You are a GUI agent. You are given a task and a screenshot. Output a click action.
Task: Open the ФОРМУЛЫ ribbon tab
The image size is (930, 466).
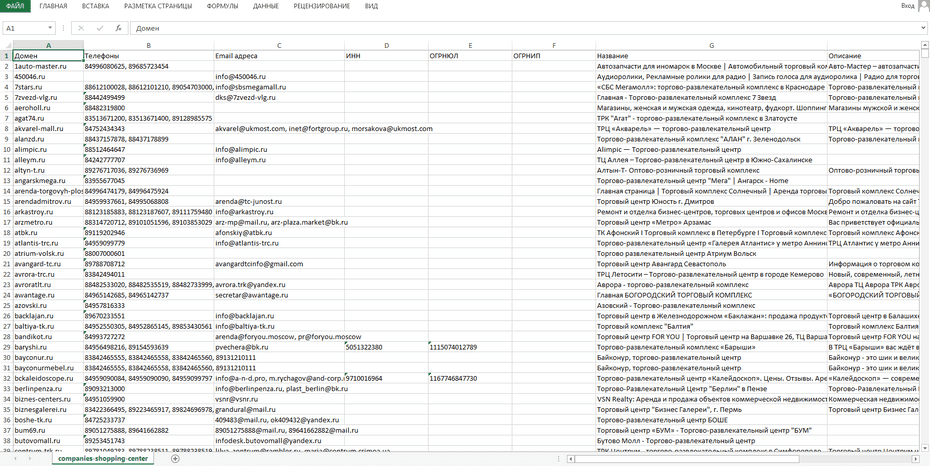point(222,6)
